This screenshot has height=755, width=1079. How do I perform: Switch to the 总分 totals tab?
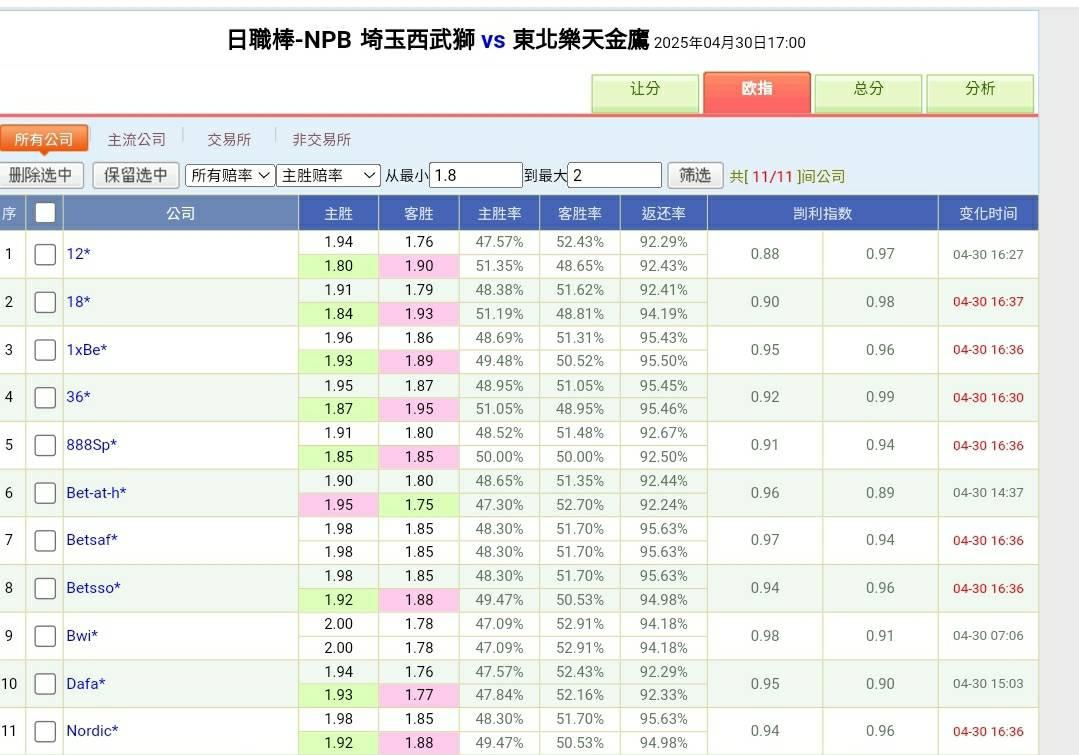(868, 90)
